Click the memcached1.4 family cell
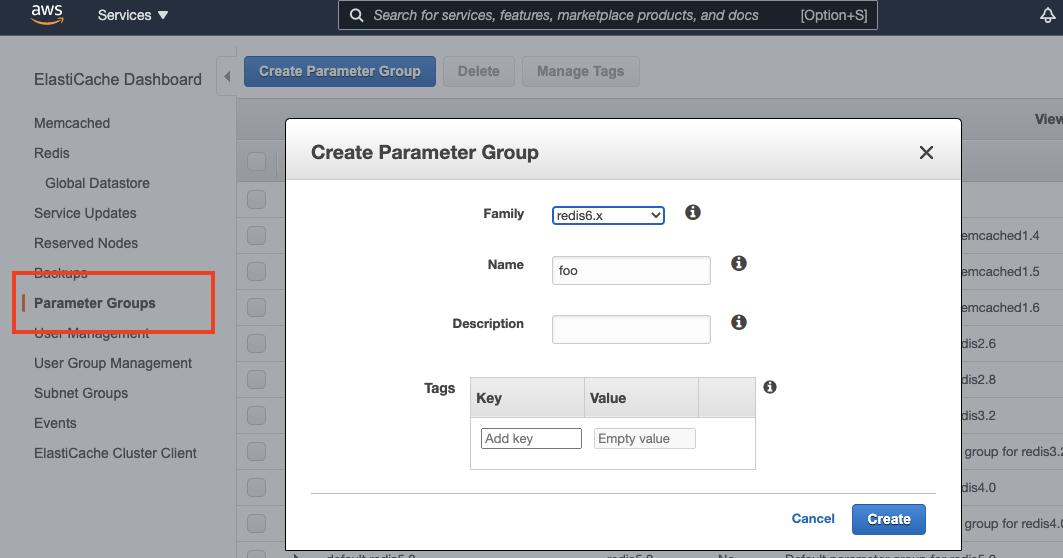The image size is (1063, 558). pos(1001,235)
